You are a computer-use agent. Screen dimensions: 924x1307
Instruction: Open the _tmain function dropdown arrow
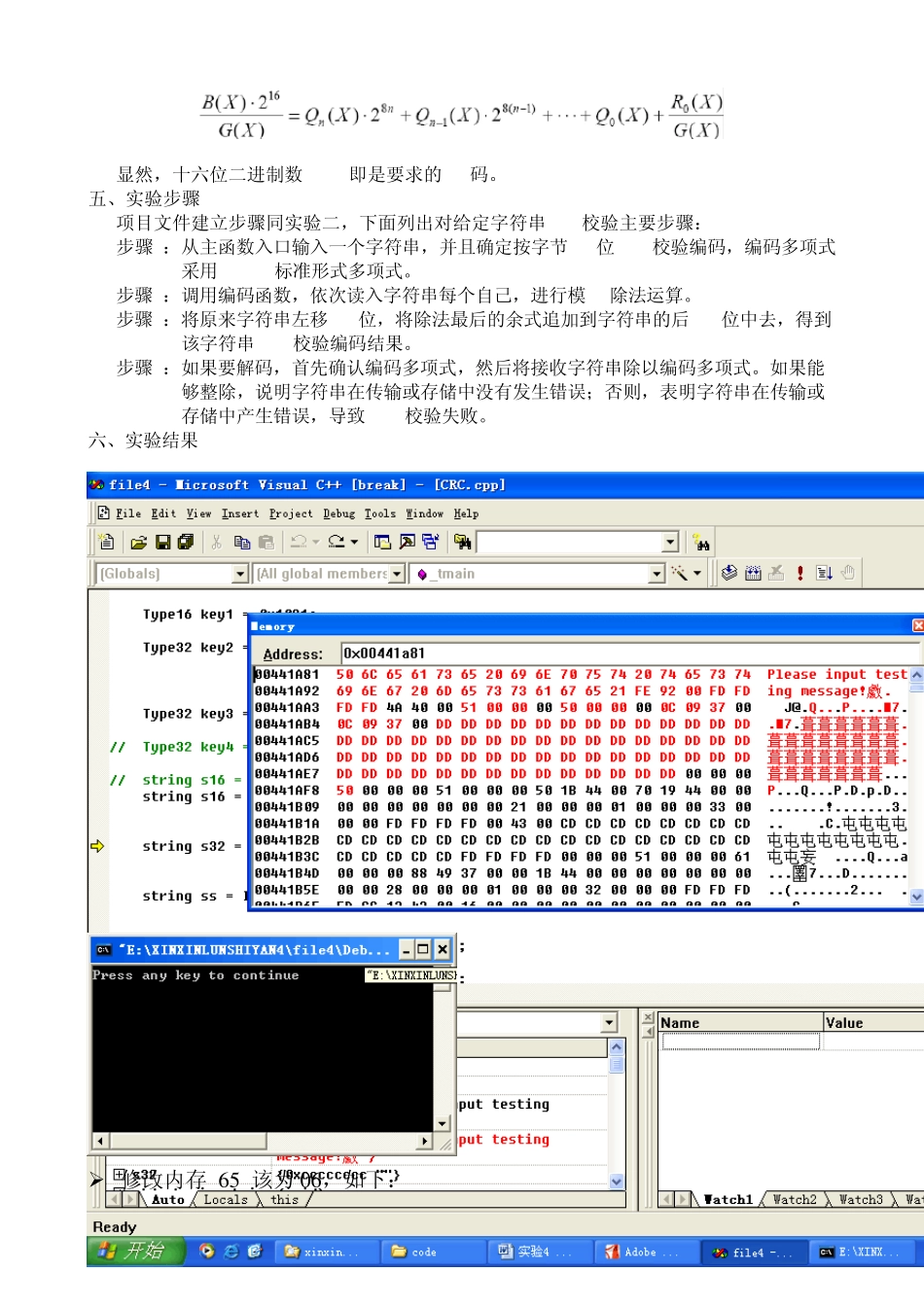[x=657, y=574]
